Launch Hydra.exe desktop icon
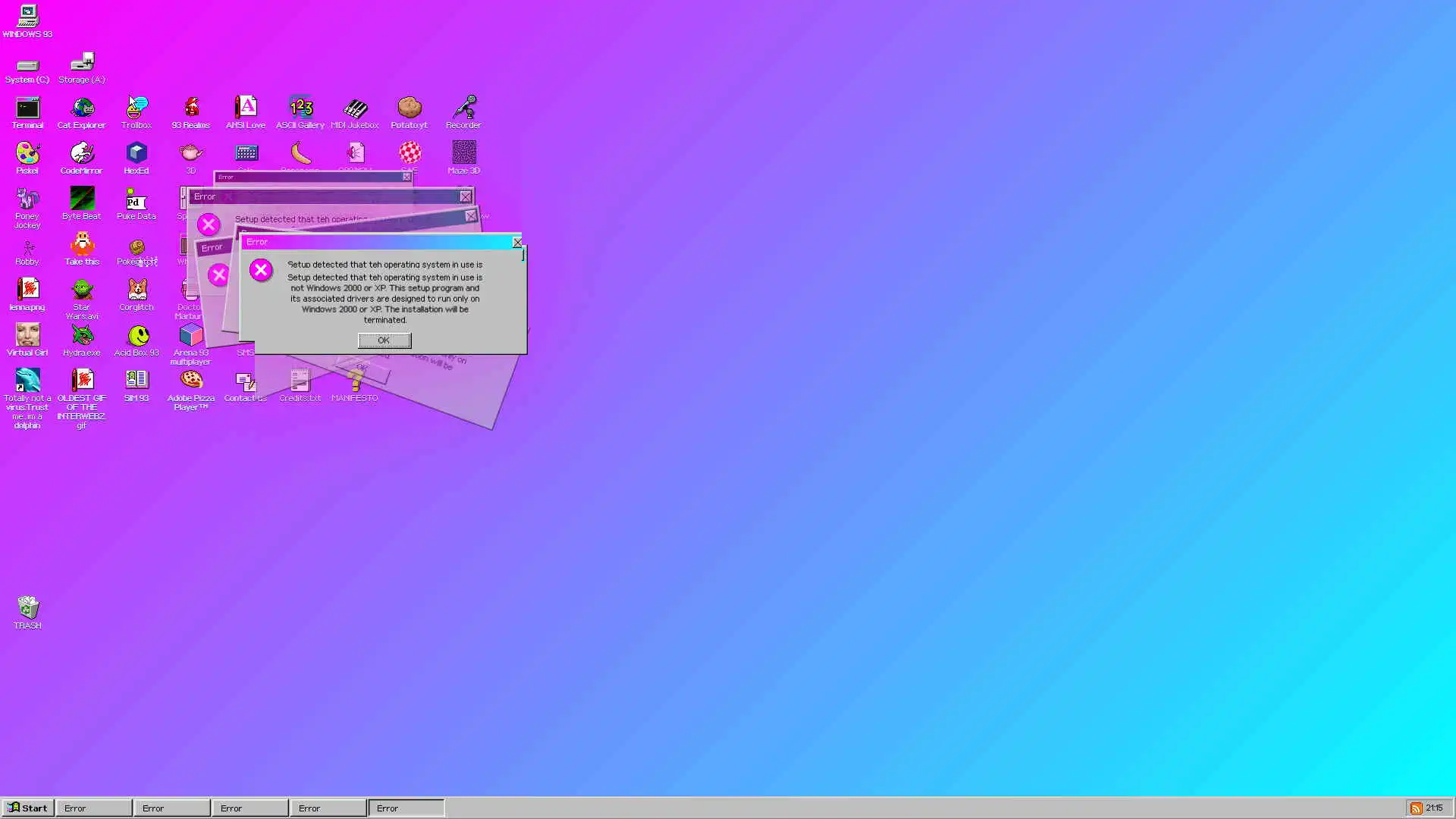This screenshot has height=819, width=1456. click(x=82, y=336)
